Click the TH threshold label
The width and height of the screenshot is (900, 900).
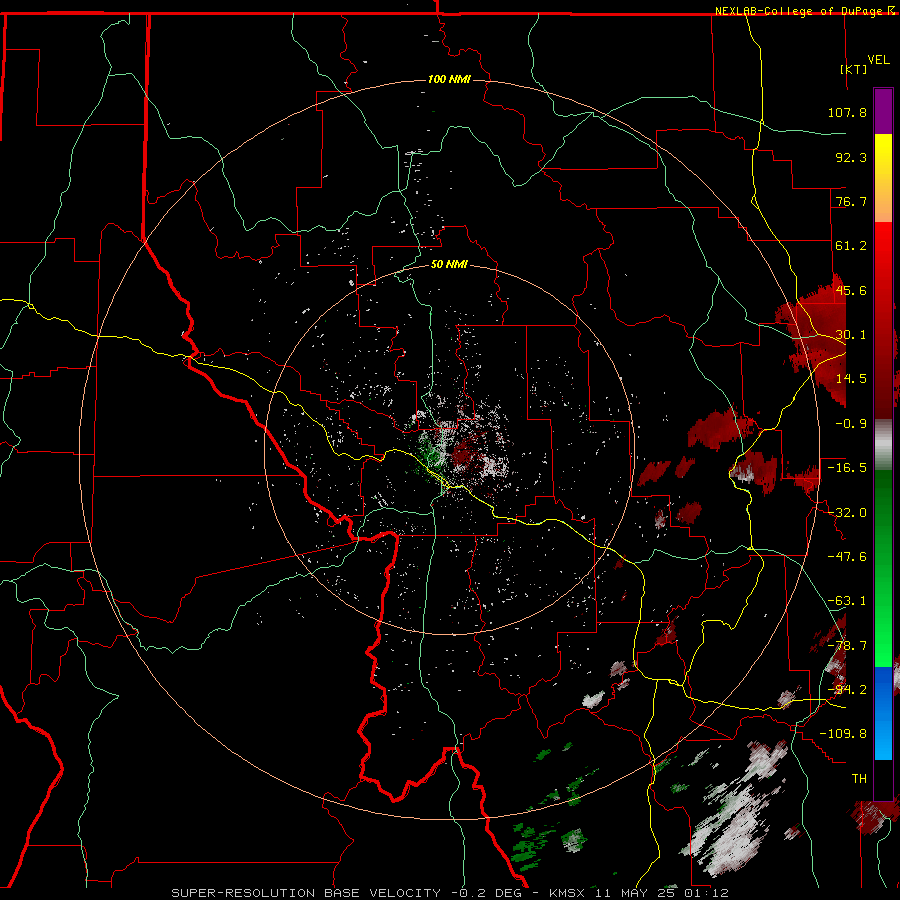coord(859,779)
